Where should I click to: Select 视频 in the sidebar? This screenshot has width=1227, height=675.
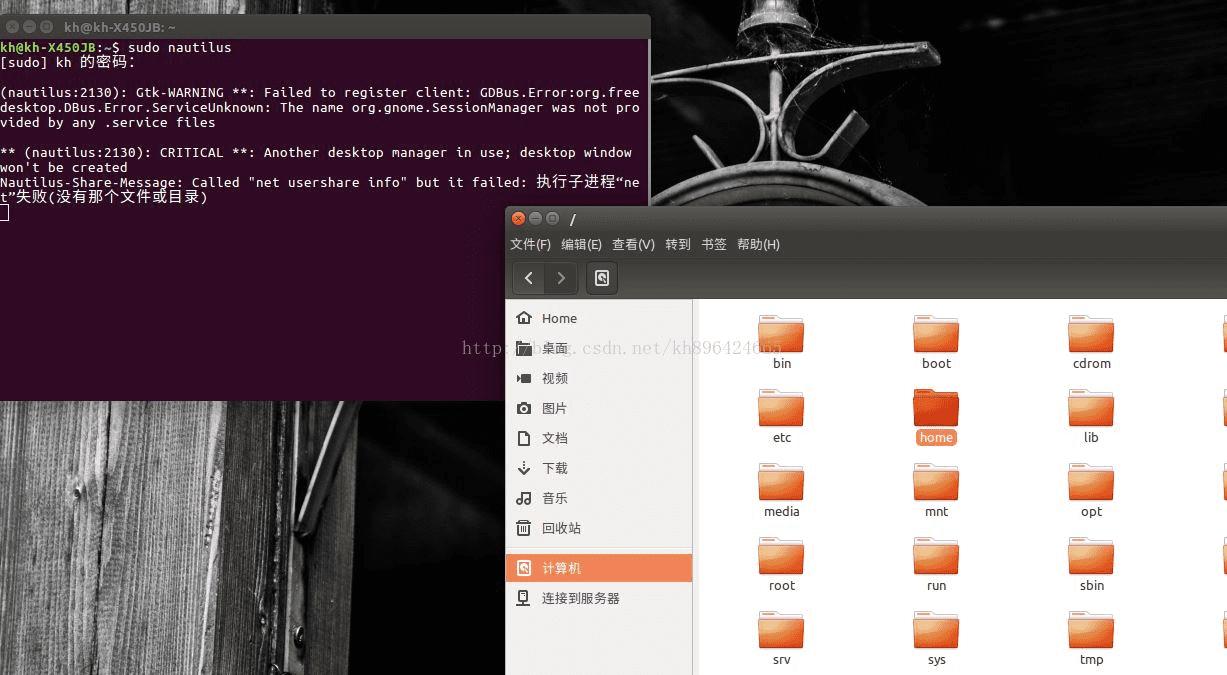click(599, 378)
